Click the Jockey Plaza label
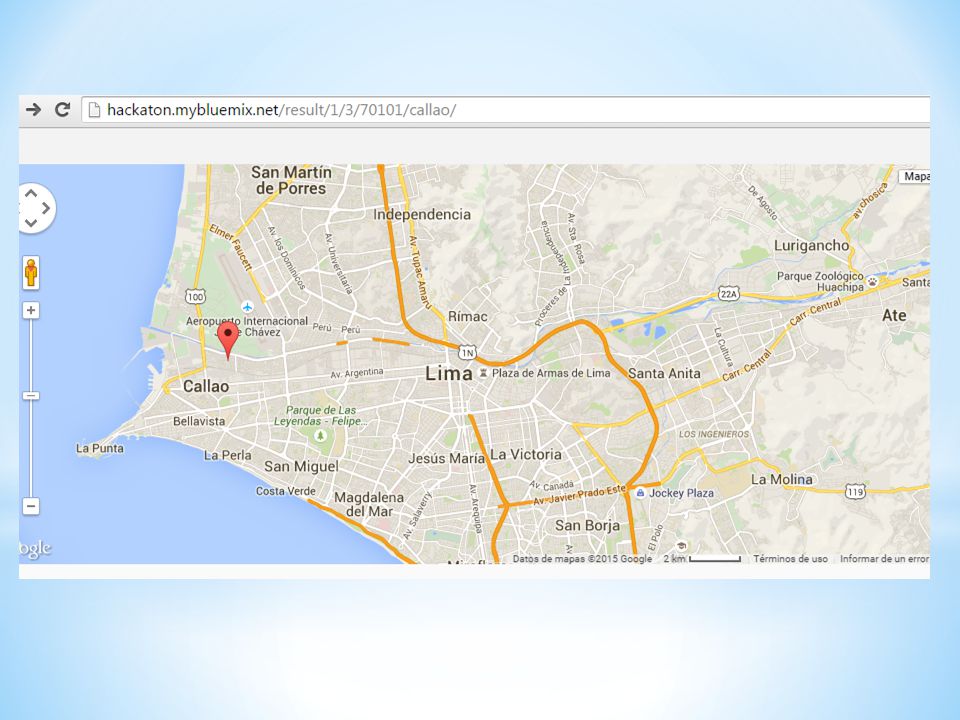960x720 pixels. [x=681, y=493]
